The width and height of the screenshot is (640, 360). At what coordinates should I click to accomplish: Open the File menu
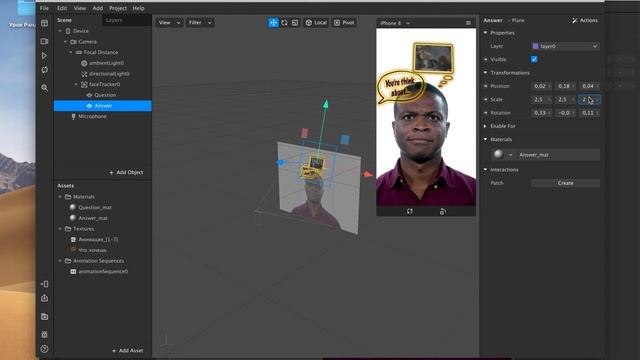click(44, 8)
